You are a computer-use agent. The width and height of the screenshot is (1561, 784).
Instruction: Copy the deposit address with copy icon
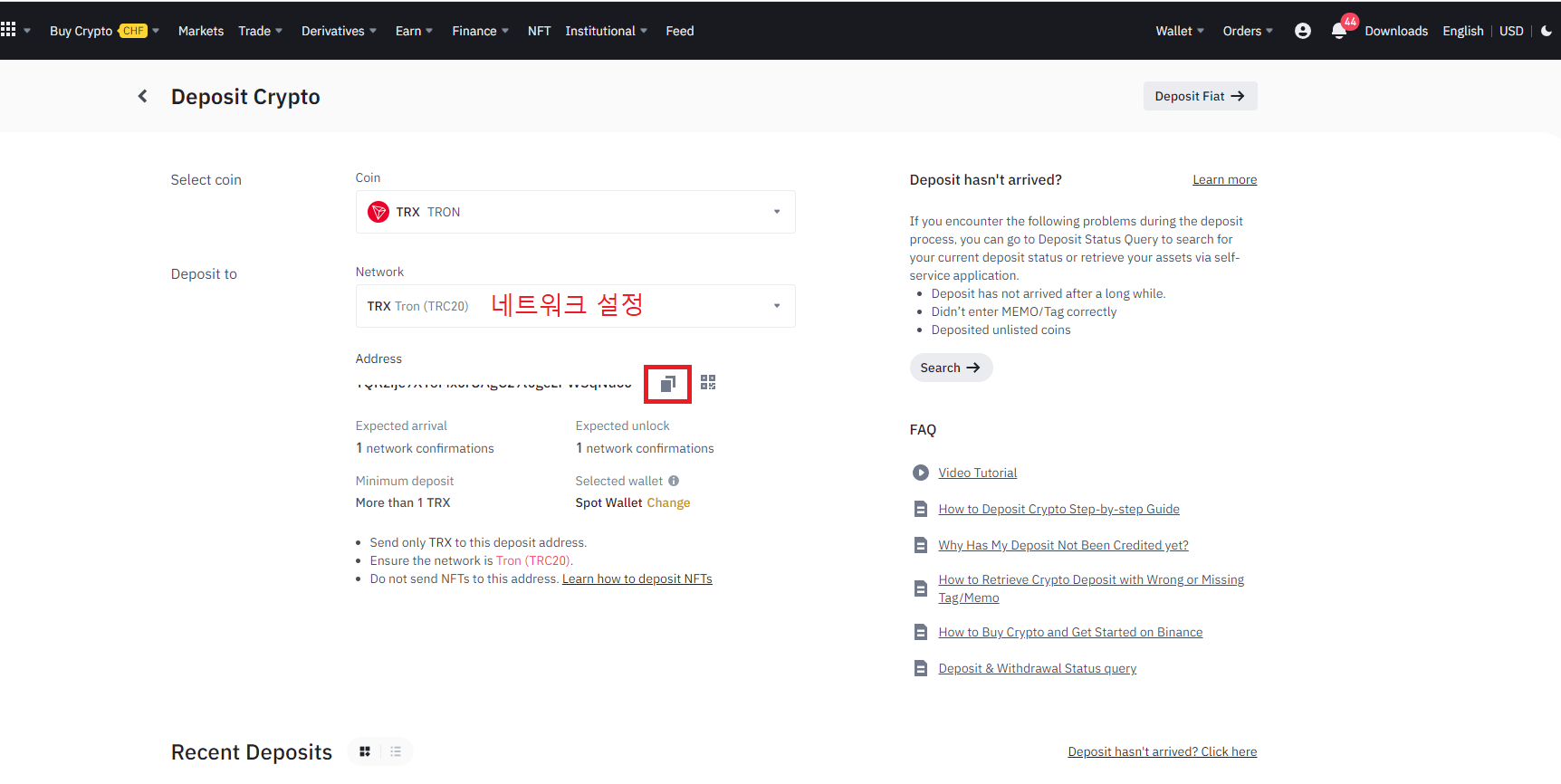click(x=667, y=384)
